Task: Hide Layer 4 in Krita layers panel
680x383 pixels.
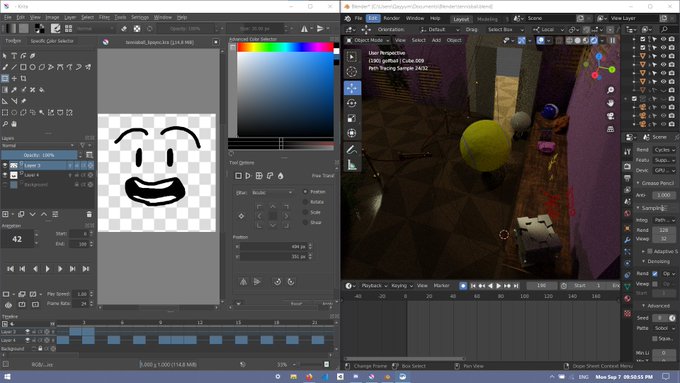Action: point(5,175)
